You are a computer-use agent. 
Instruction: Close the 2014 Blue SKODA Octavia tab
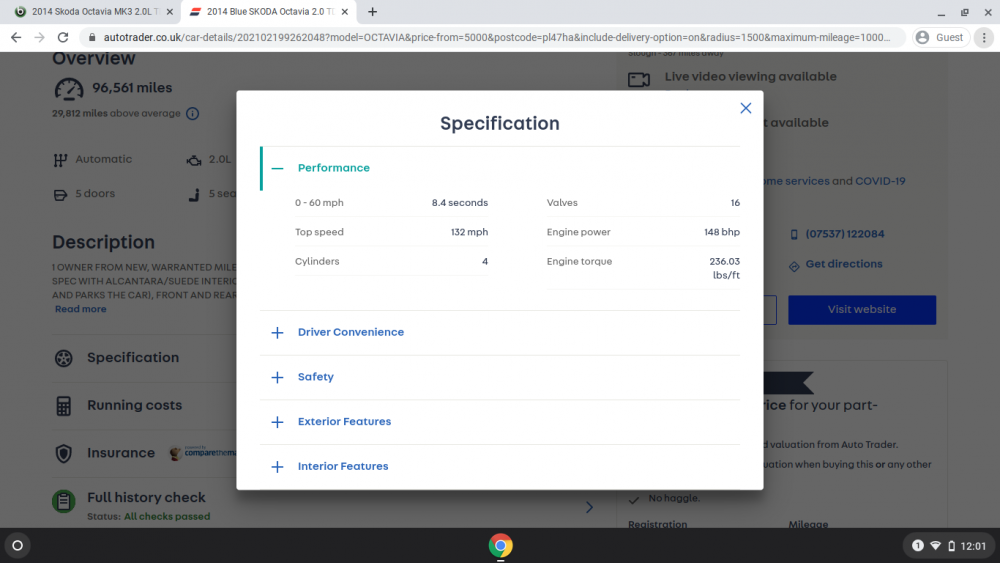pos(345,11)
